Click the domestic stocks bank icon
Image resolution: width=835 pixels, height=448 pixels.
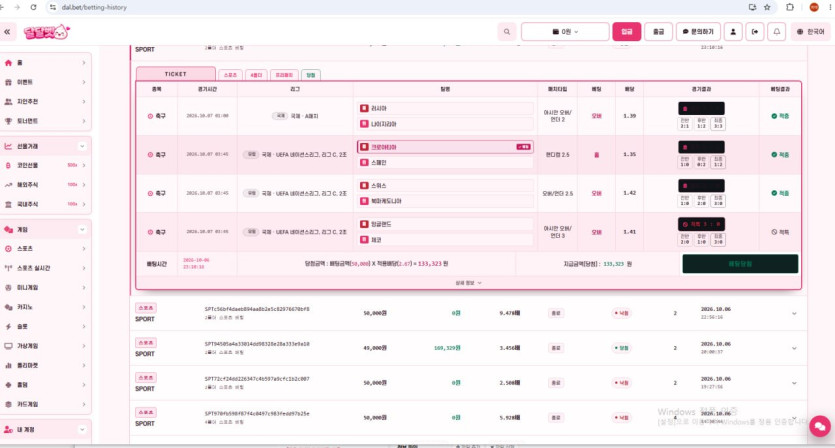click(x=8, y=205)
